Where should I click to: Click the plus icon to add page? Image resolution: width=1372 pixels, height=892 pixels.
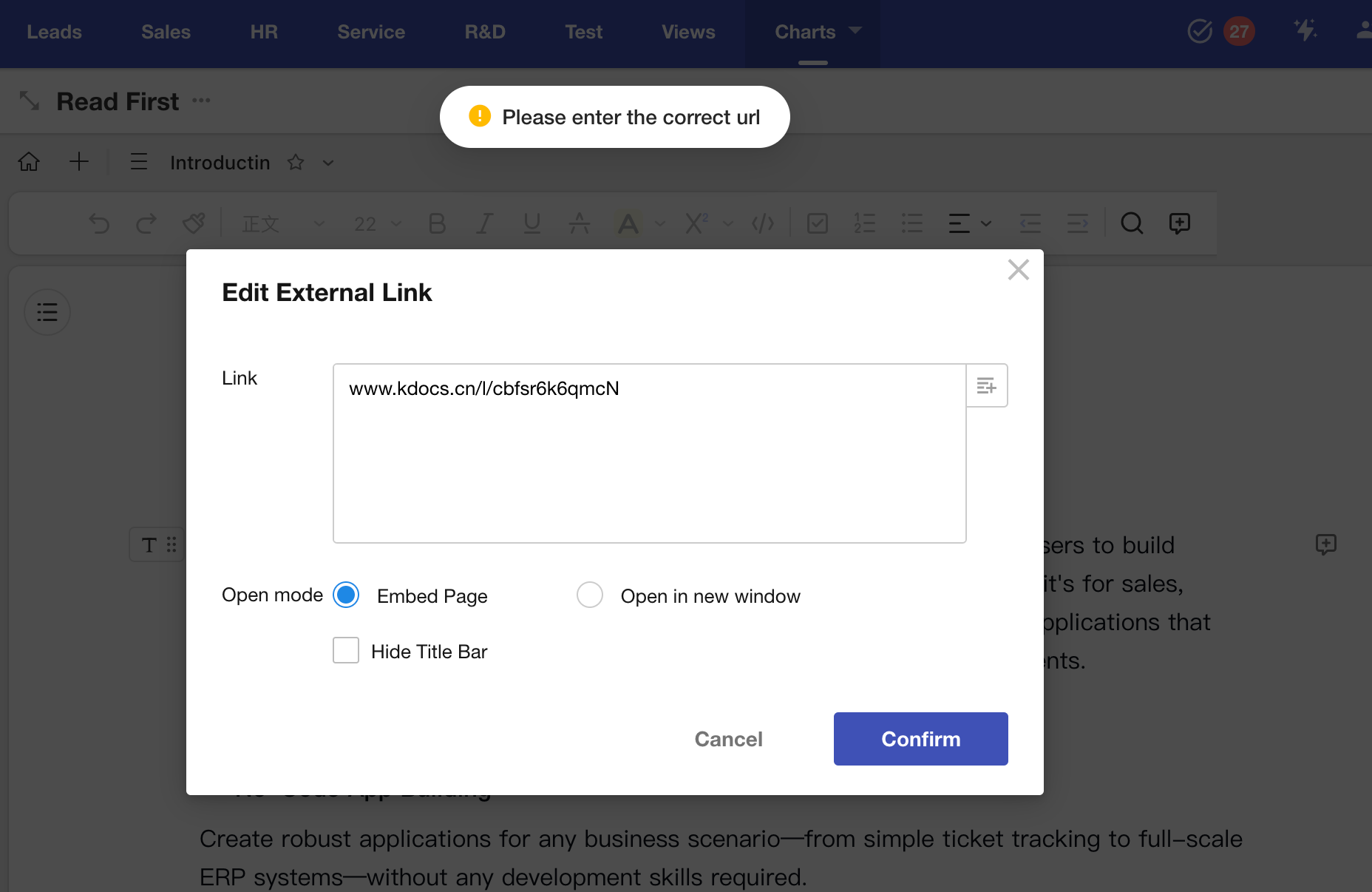79,162
